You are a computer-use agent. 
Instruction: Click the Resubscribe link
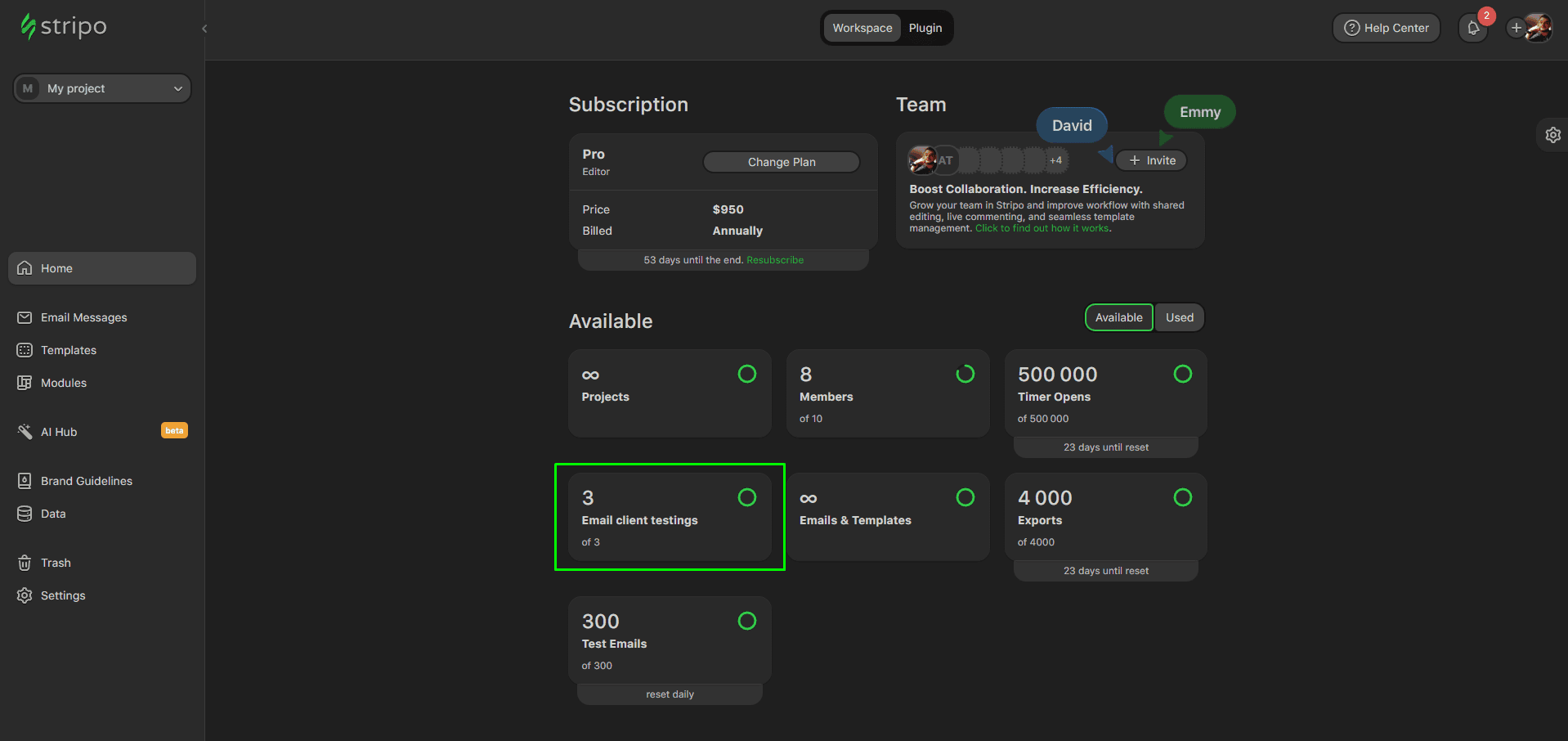(x=774, y=259)
